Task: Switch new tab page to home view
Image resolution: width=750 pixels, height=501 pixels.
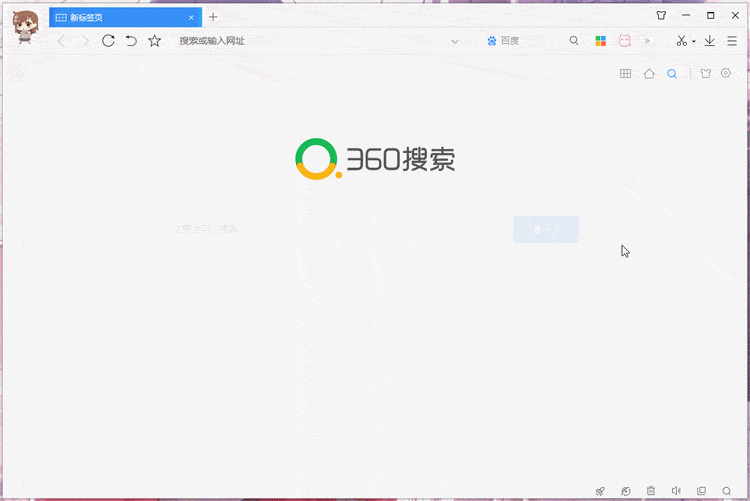Action: [649, 74]
